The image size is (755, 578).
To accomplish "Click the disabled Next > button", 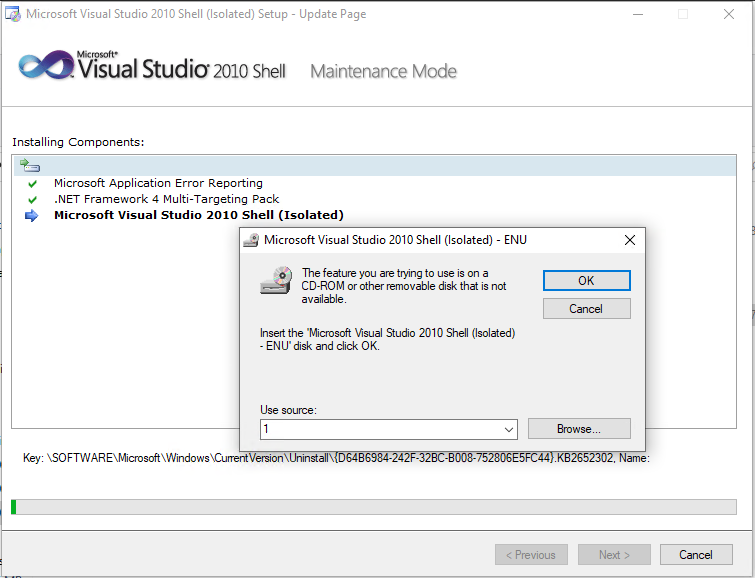I will point(614,555).
